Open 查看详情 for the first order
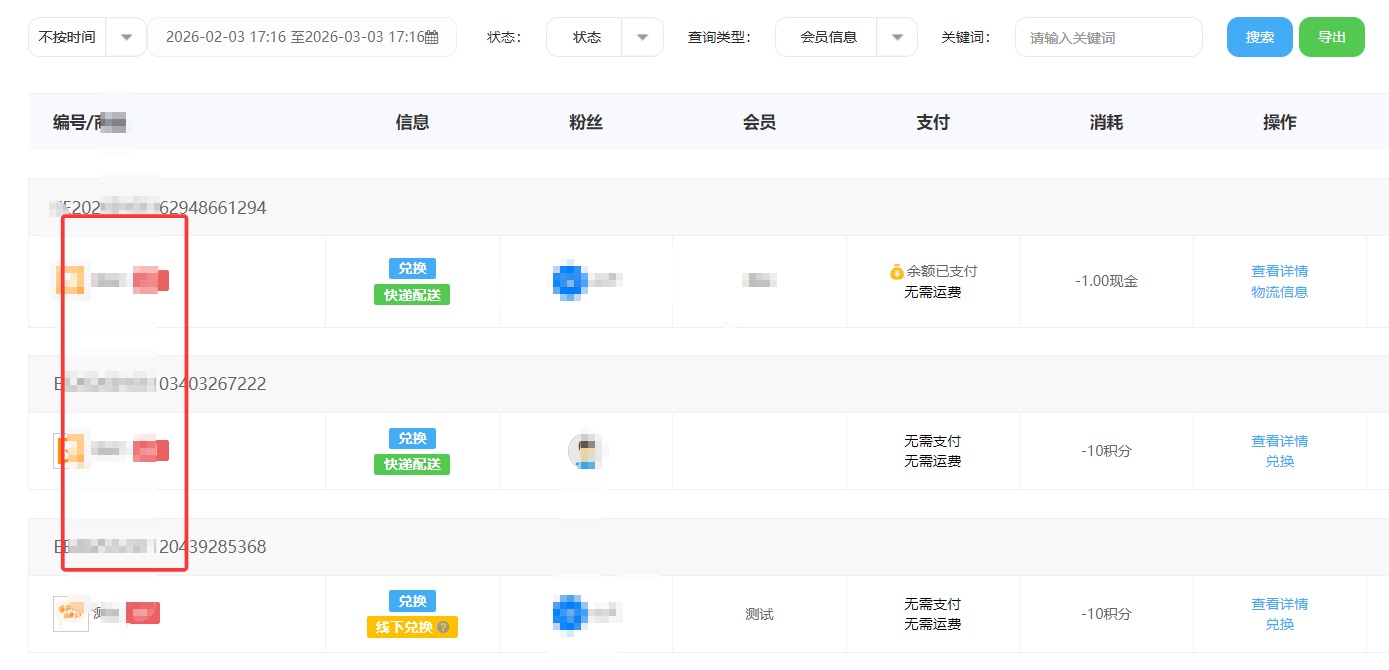 tap(1280, 270)
